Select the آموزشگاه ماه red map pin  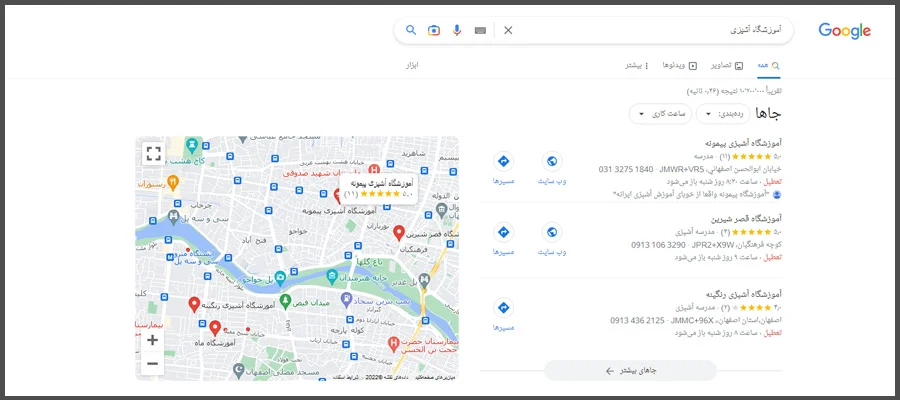click(215, 328)
